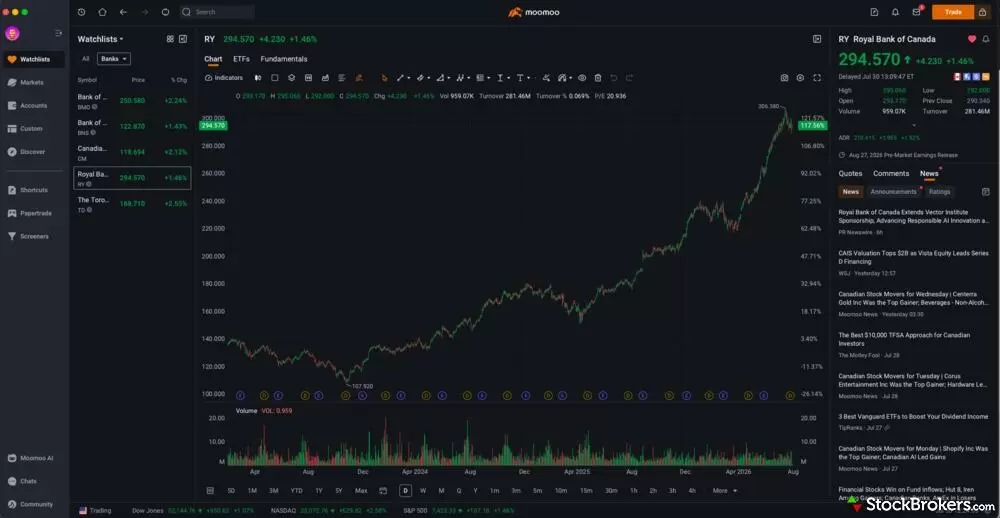Click the search field in top bar
This screenshot has width=1000, height=518.
click(x=217, y=12)
